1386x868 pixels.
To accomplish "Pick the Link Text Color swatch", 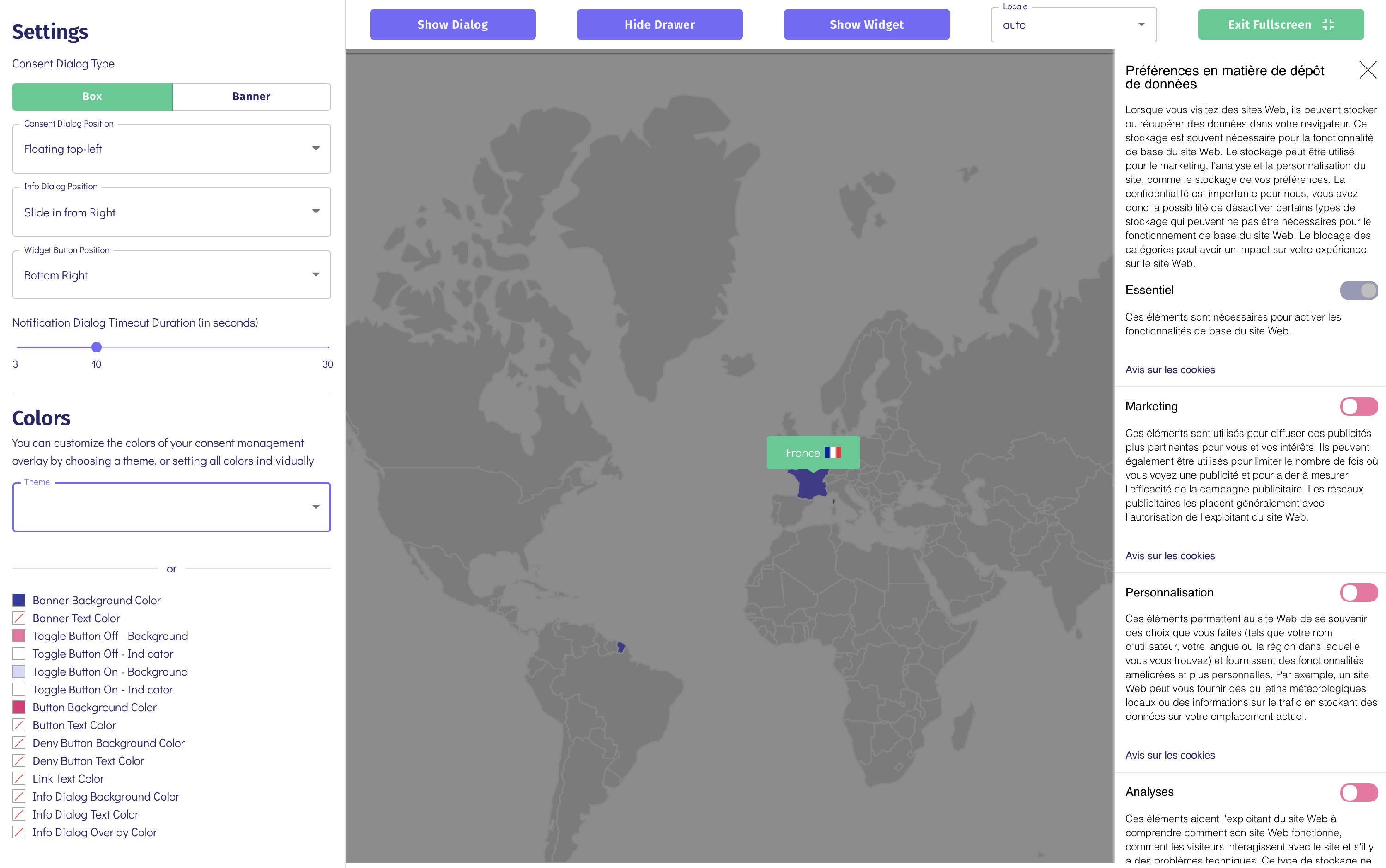I will coord(19,778).
